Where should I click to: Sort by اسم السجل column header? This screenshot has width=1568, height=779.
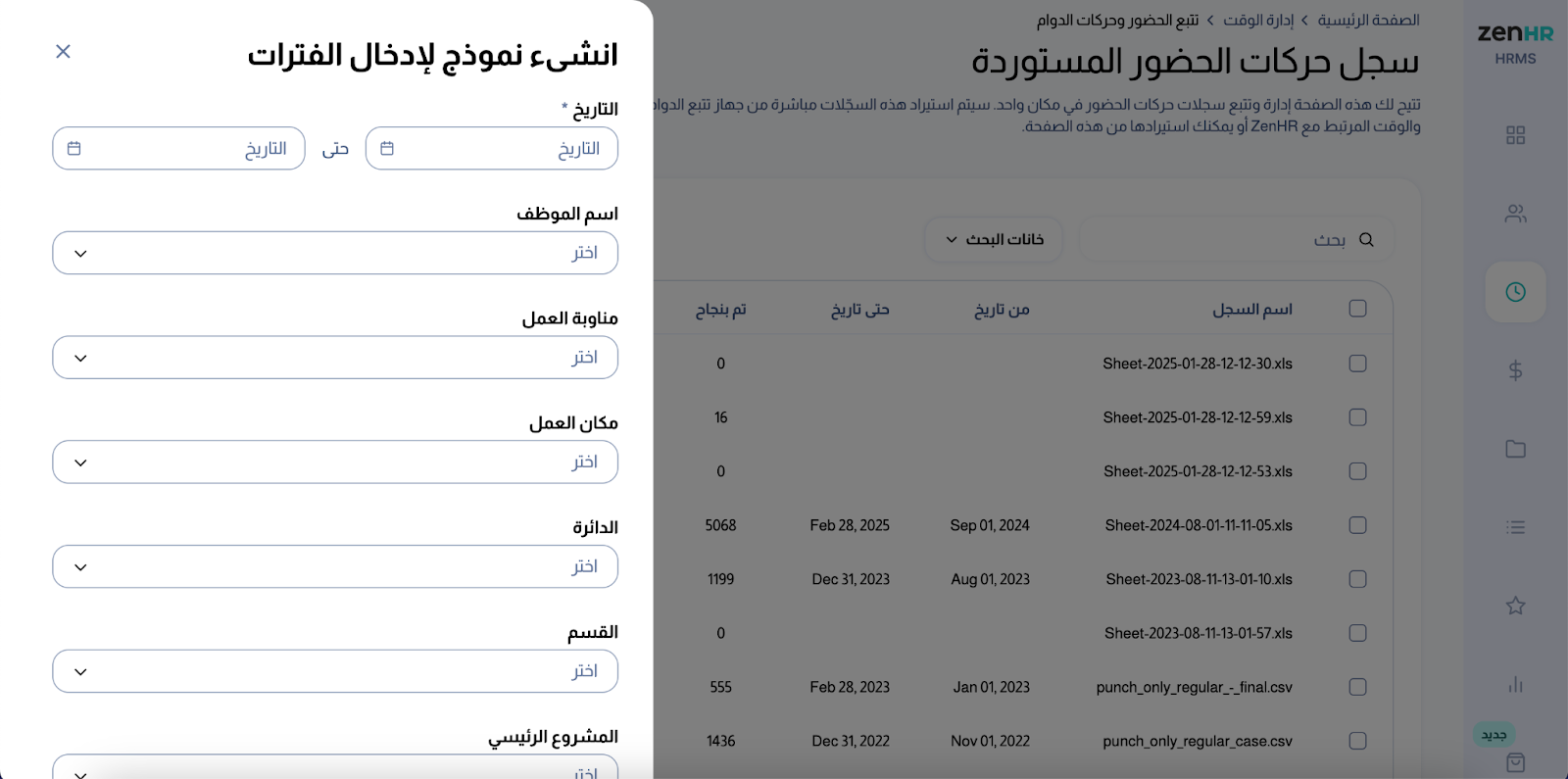tap(1252, 310)
